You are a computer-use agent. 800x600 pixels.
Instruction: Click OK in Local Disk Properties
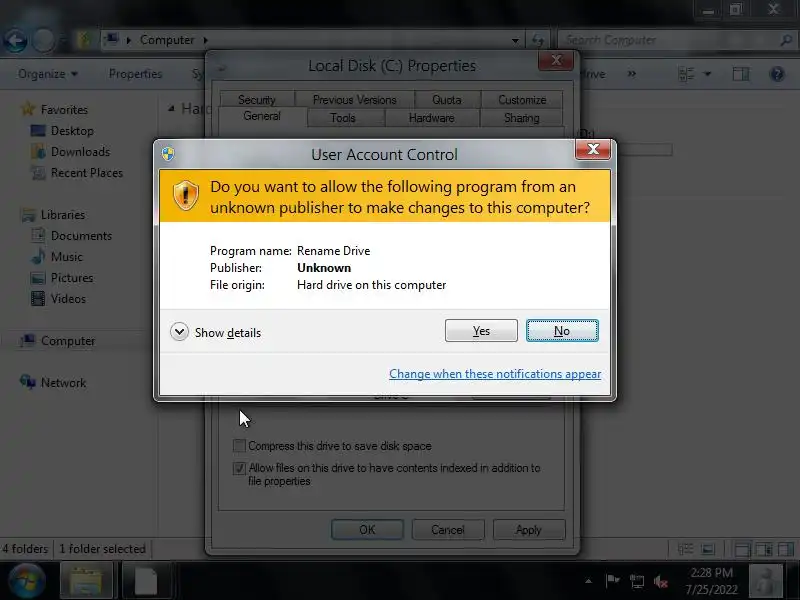click(367, 530)
